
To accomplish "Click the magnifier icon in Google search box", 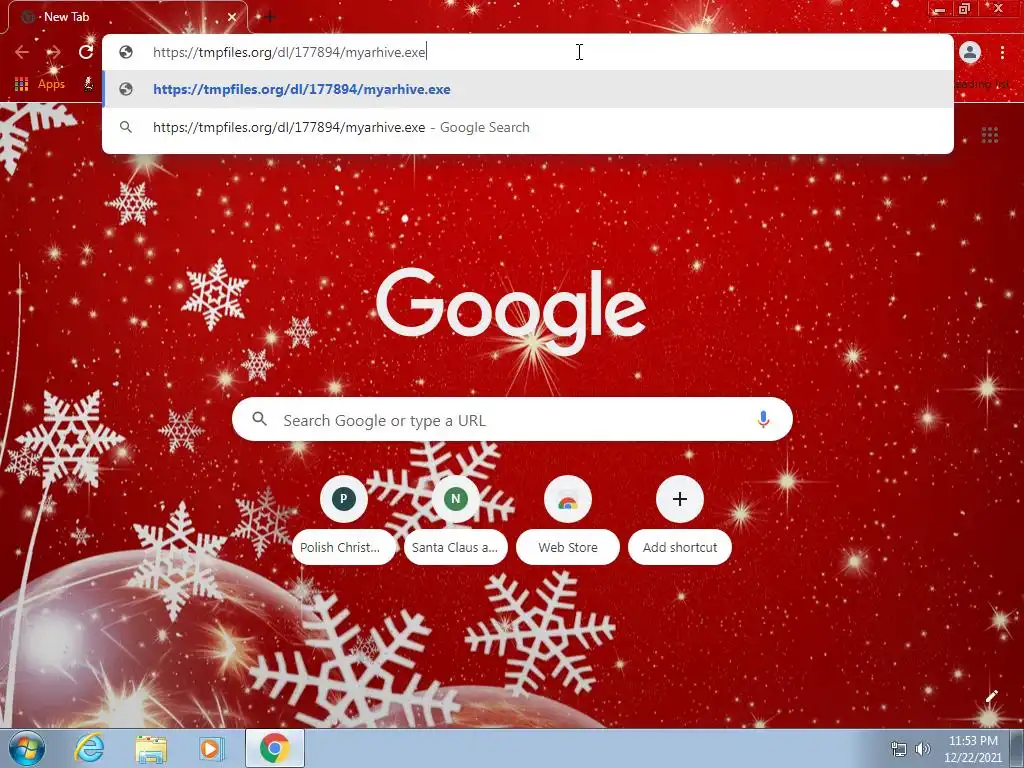I will pos(259,419).
